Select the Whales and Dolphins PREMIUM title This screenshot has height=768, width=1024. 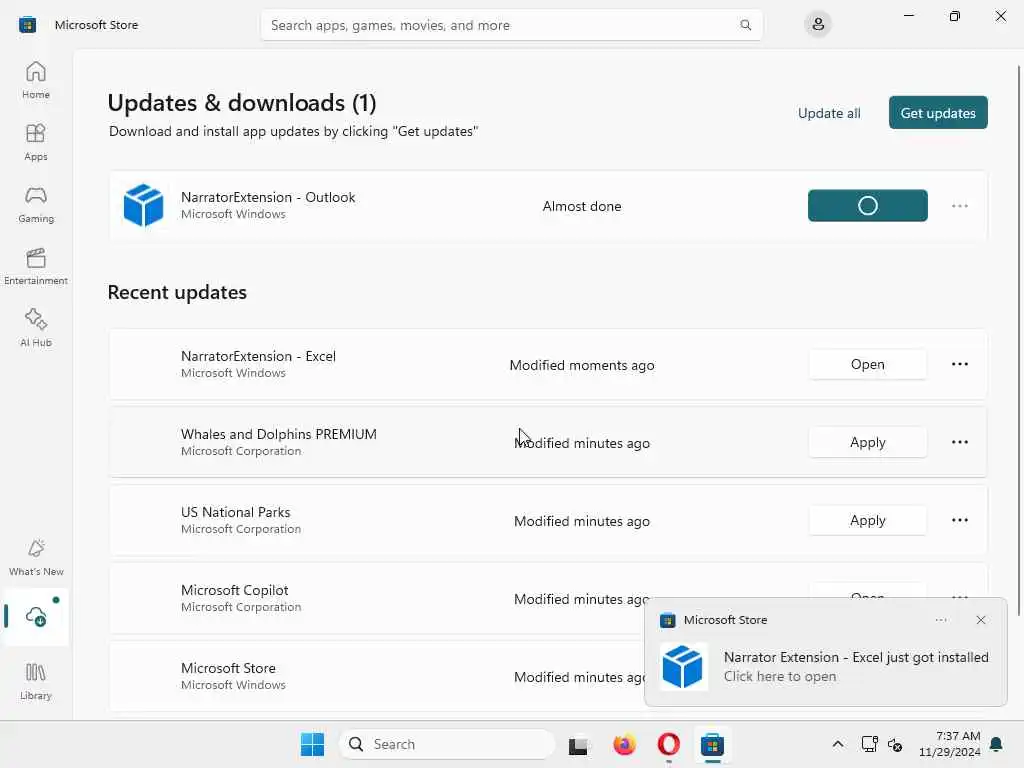tap(279, 434)
